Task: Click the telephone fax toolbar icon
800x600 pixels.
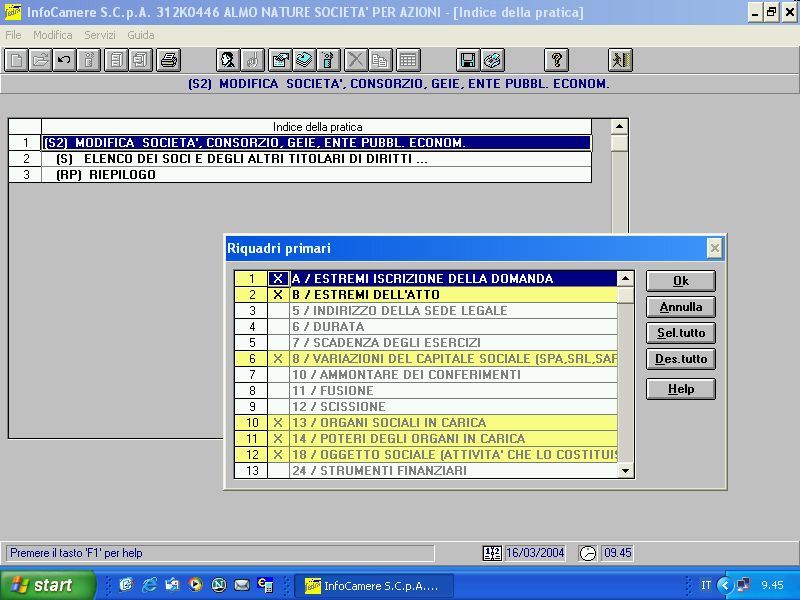Action: tap(492, 61)
